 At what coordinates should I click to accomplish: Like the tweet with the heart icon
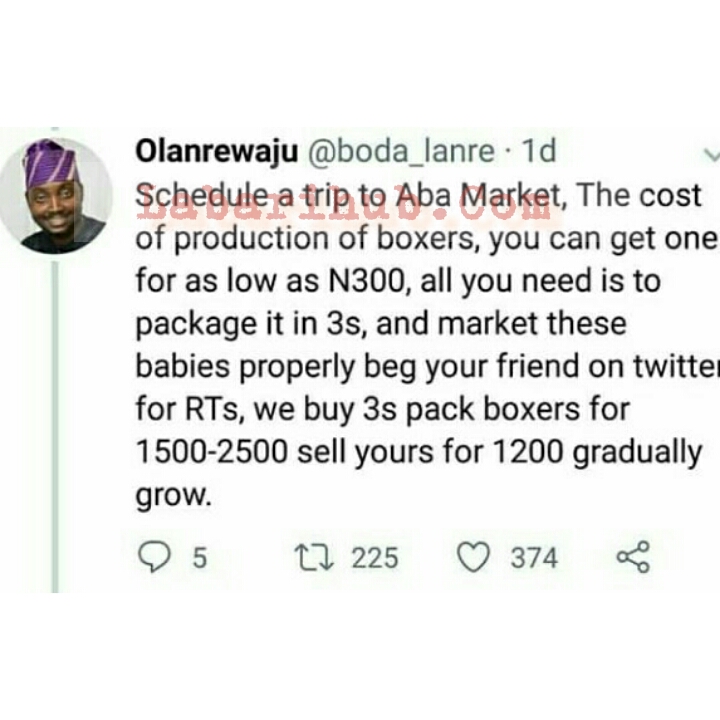[473, 557]
